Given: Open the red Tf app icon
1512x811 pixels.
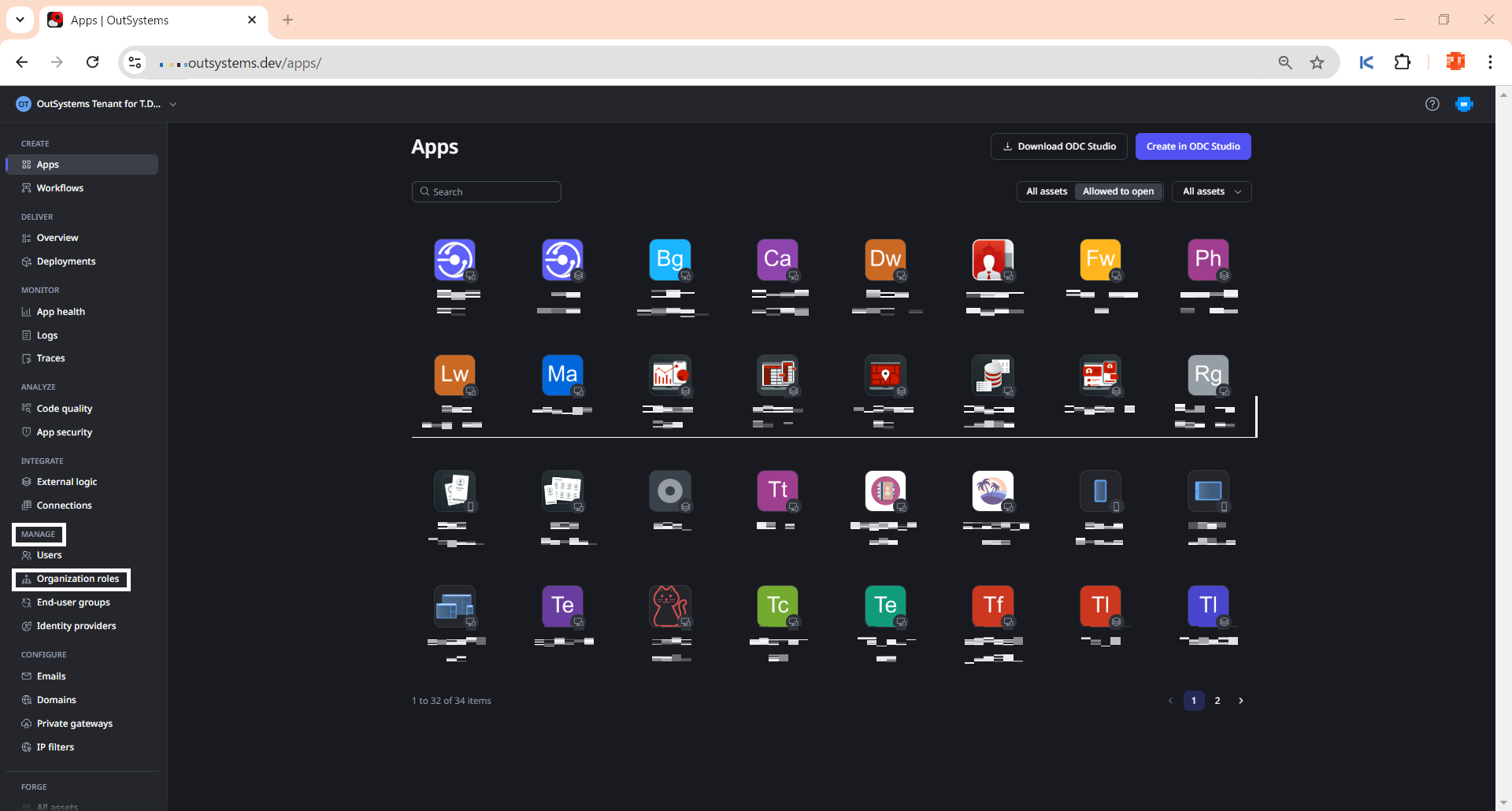Looking at the screenshot, I should tap(992, 605).
